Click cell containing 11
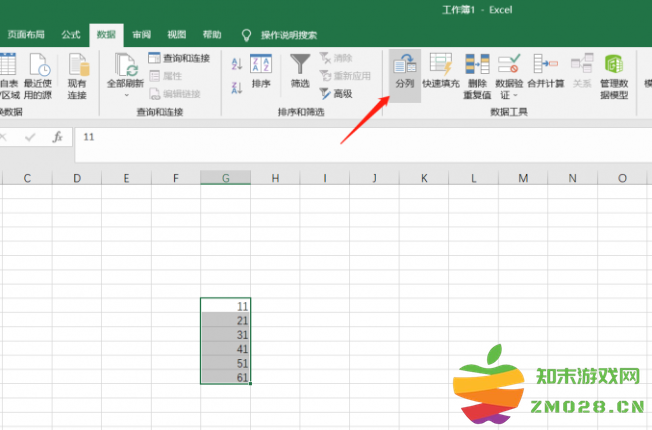Viewport: 652px width, 430px height. 225,306
